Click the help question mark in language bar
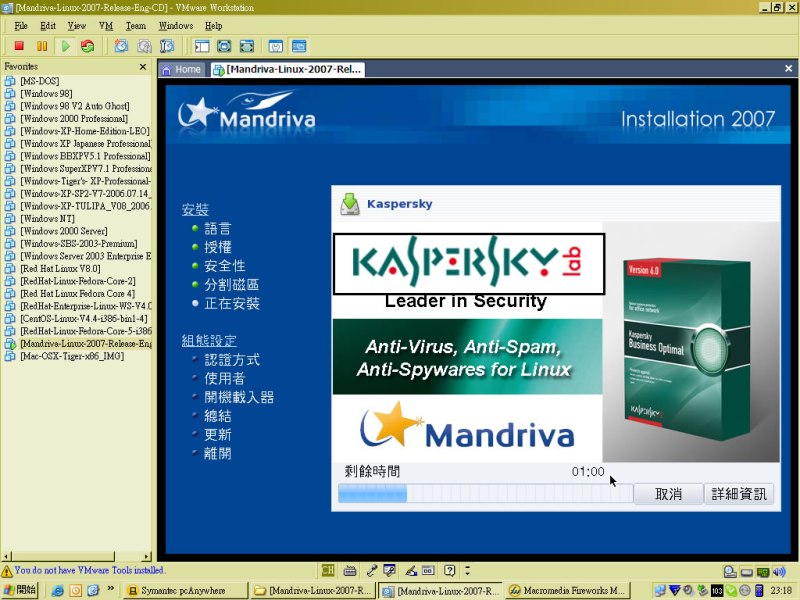This screenshot has height=600, width=800. [449, 570]
